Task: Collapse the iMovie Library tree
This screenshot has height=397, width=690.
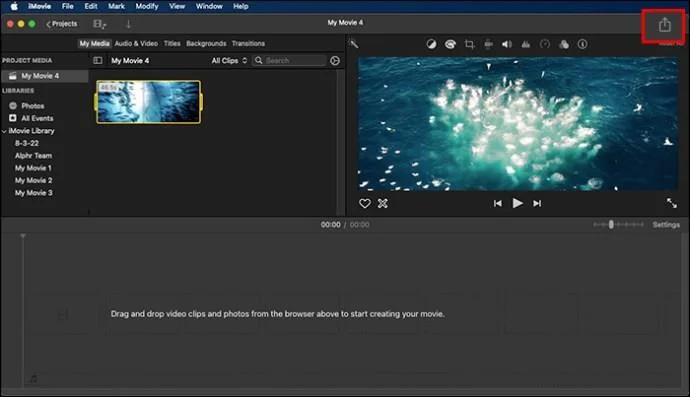Action: click(x=4, y=131)
